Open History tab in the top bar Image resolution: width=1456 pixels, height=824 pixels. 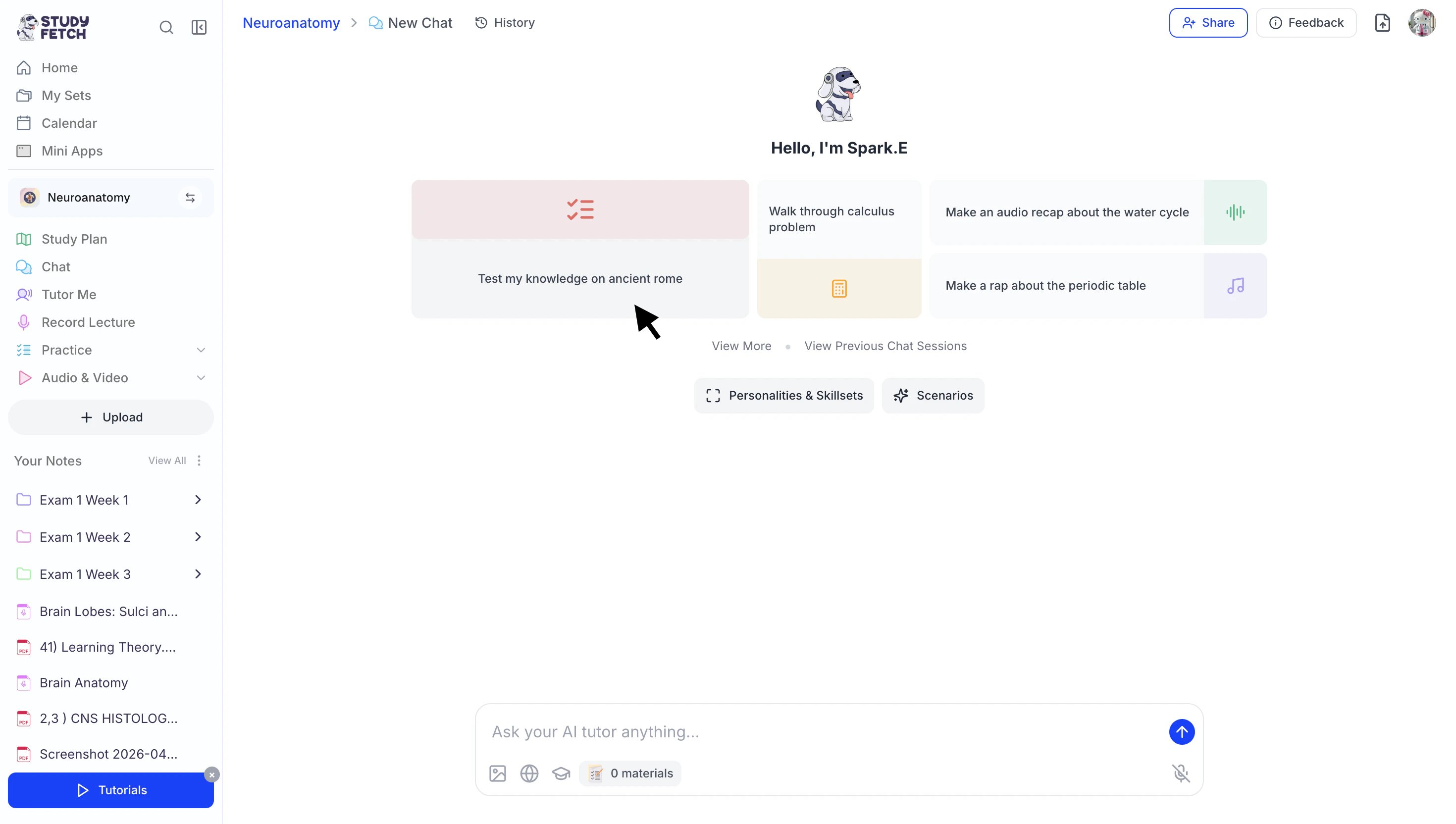(x=505, y=23)
